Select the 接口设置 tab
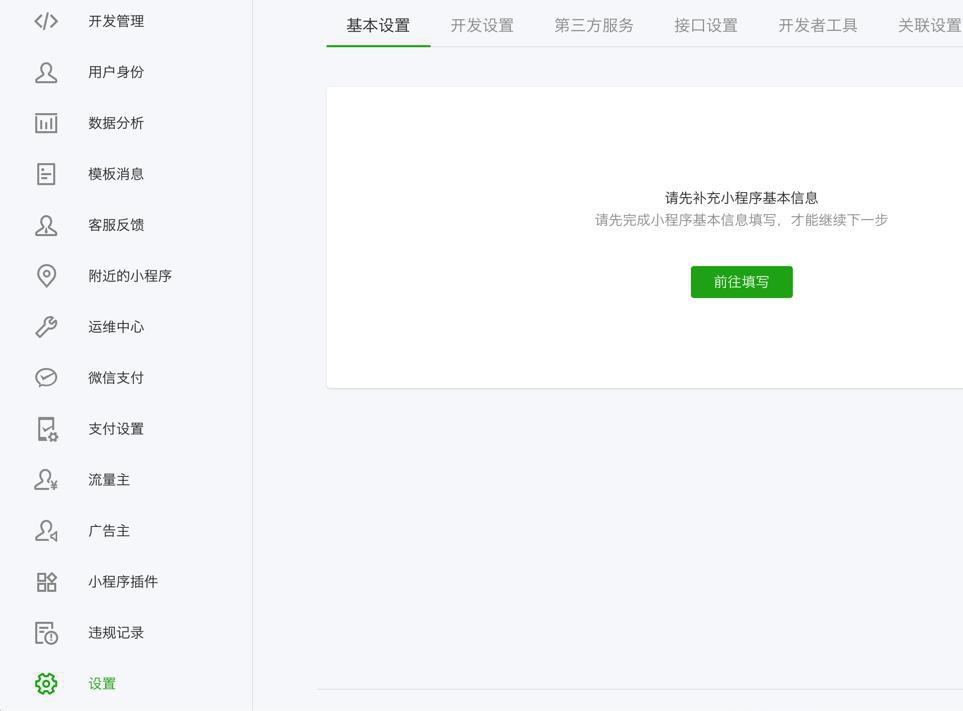Viewport: 963px width, 711px height. pos(706,26)
